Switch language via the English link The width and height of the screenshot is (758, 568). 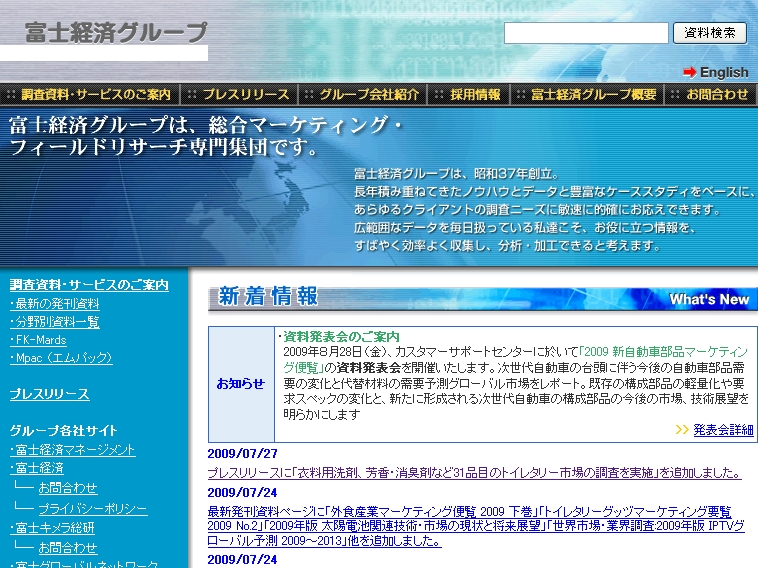point(724,72)
